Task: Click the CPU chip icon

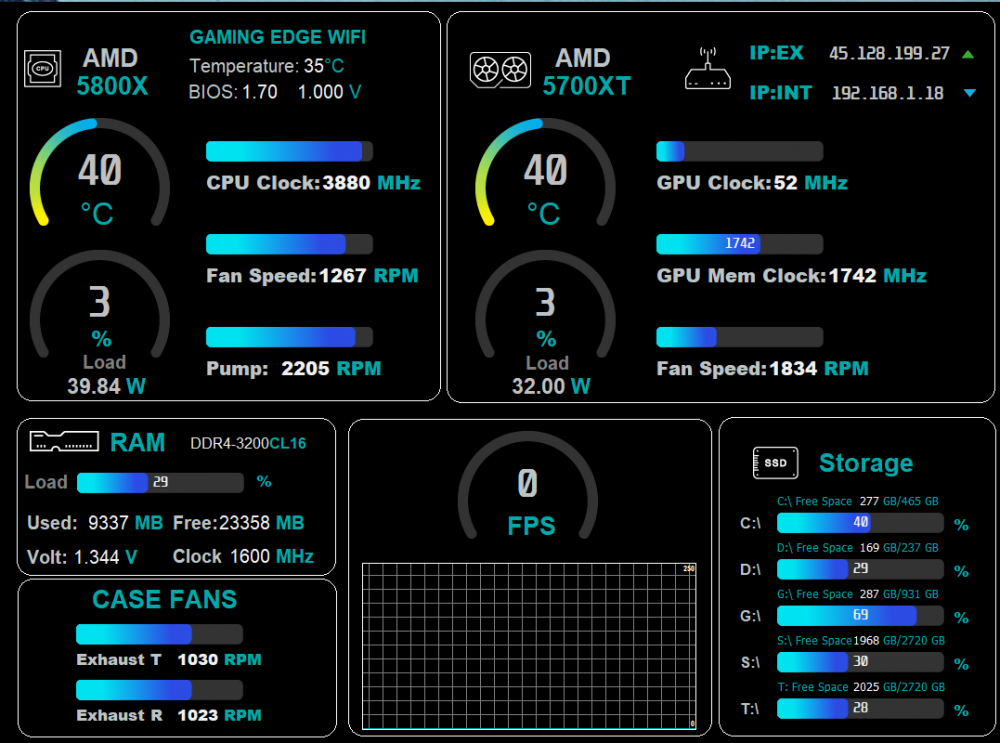Action: pos(41,68)
